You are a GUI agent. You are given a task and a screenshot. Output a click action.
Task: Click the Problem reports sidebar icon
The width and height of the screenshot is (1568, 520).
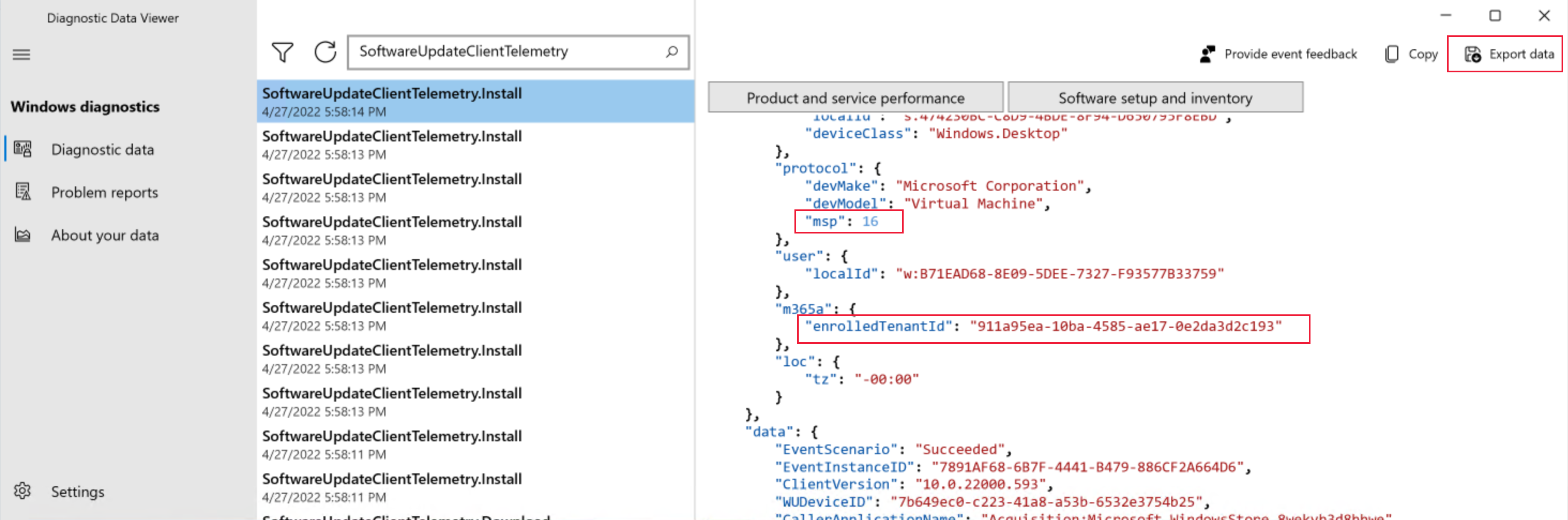tap(22, 192)
